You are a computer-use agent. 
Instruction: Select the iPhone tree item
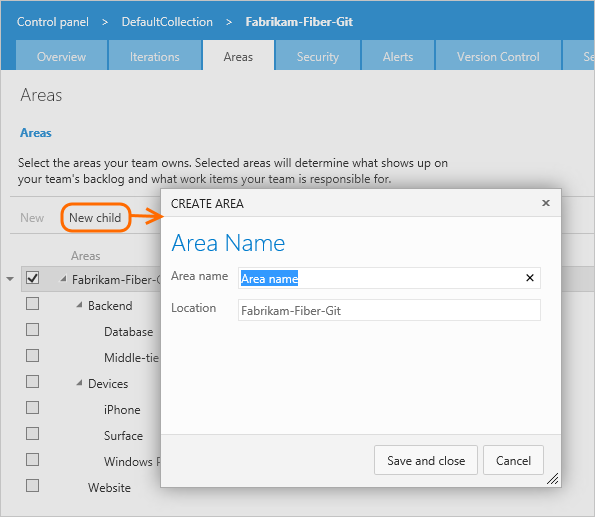(x=122, y=410)
